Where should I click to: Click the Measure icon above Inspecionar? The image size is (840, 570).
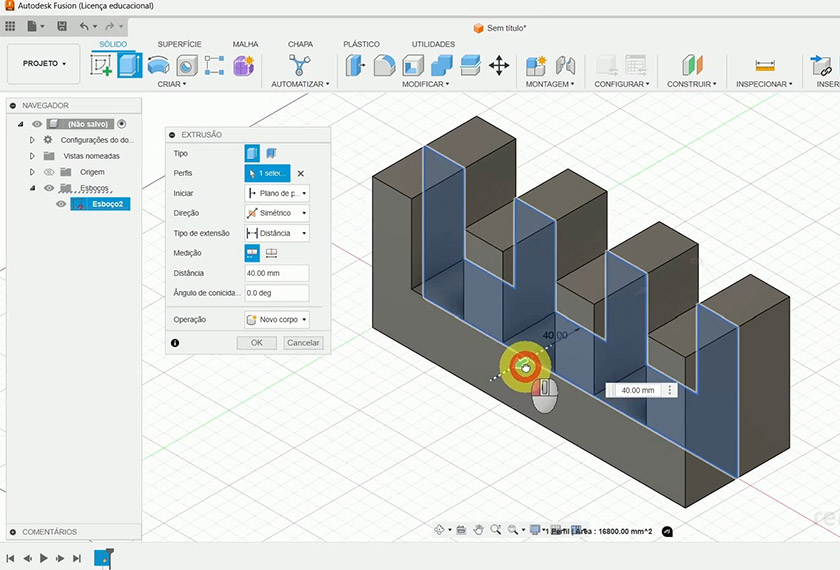(765, 66)
